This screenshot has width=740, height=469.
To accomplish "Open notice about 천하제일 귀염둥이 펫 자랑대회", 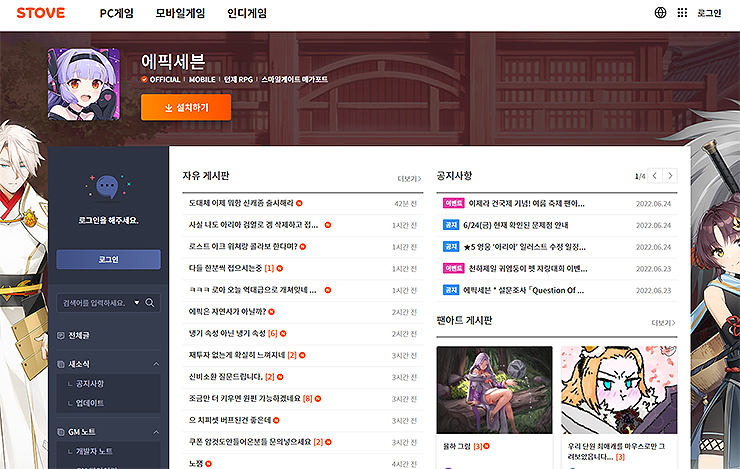I will [x=528, y=269].
